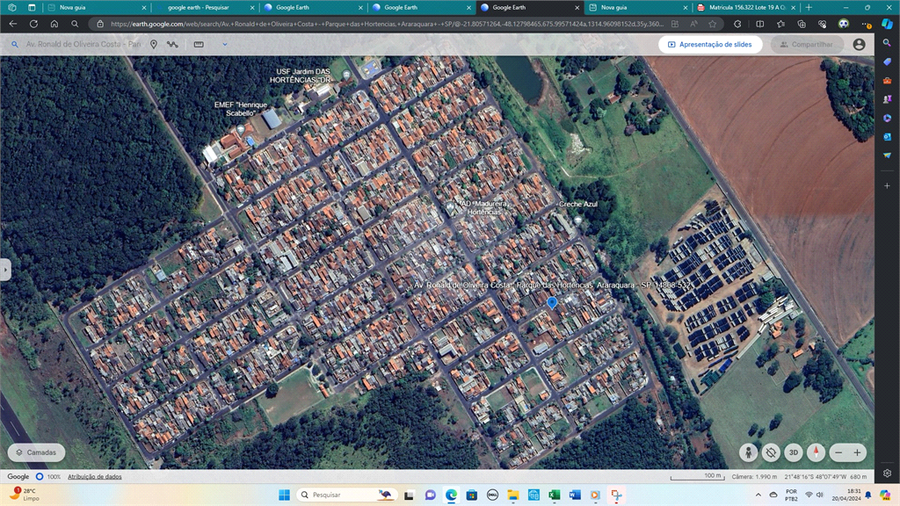Zoom in with the plus button
The width and height of the screenshot is (900, 506).
857,452
